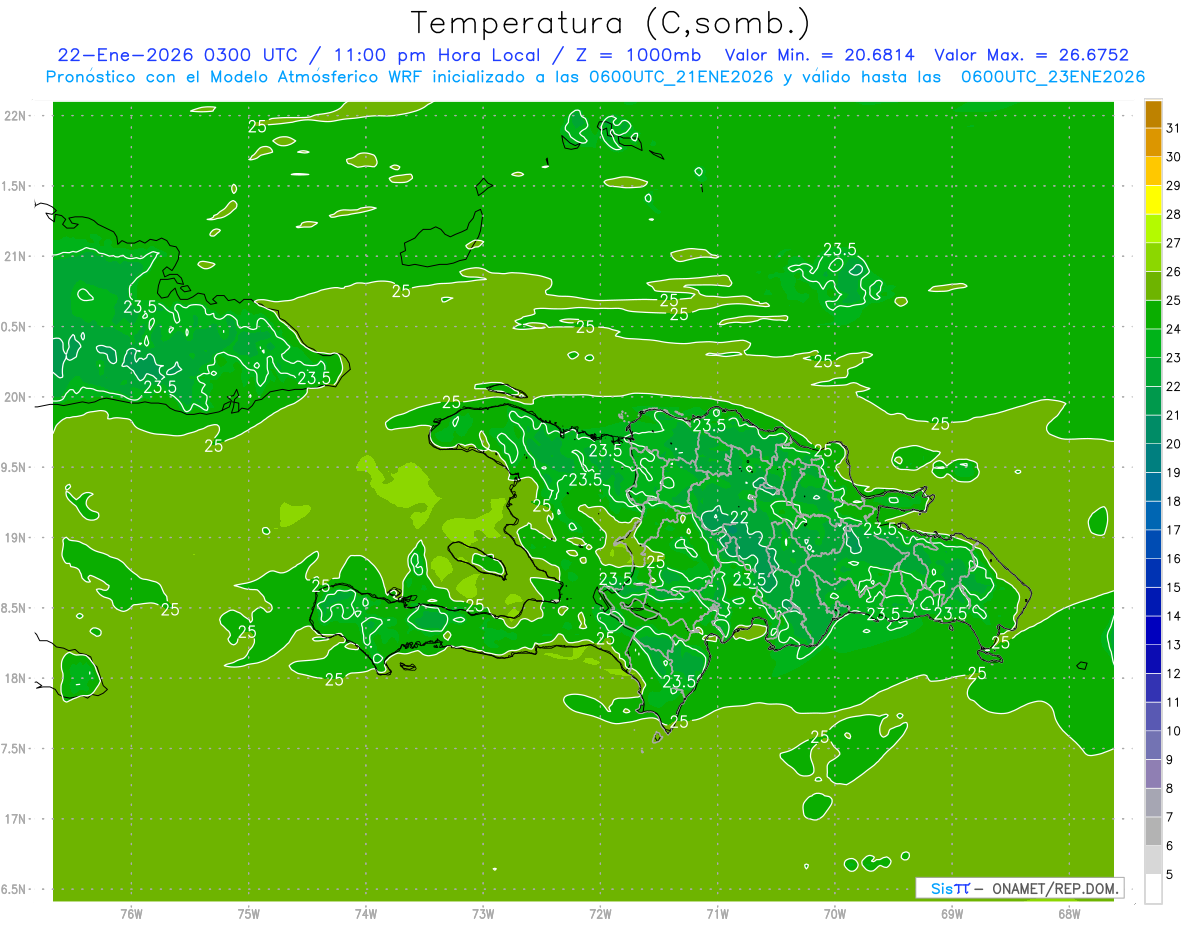Click the legend swatch between 24 and 25
The image size is (1200, 927).
(x=1153, y=315)
